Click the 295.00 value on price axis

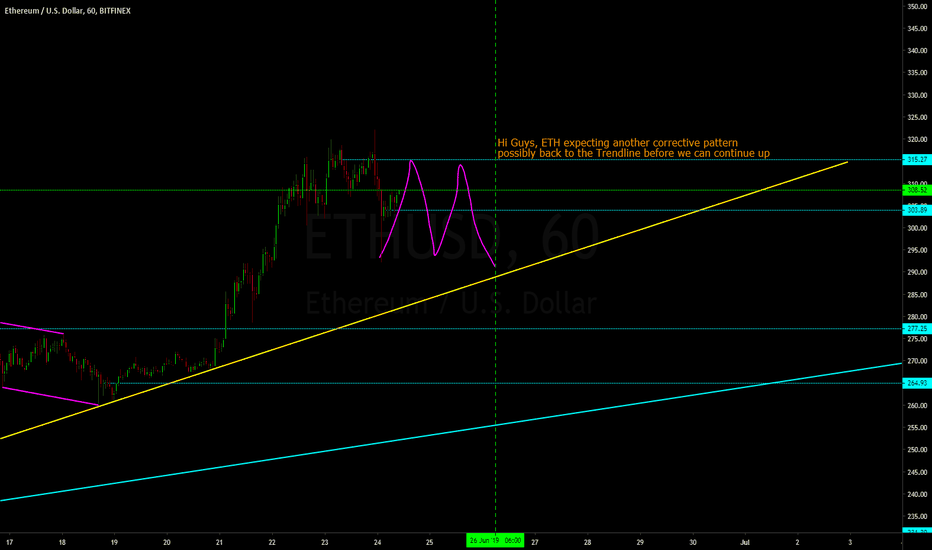[x=917, y=250]
